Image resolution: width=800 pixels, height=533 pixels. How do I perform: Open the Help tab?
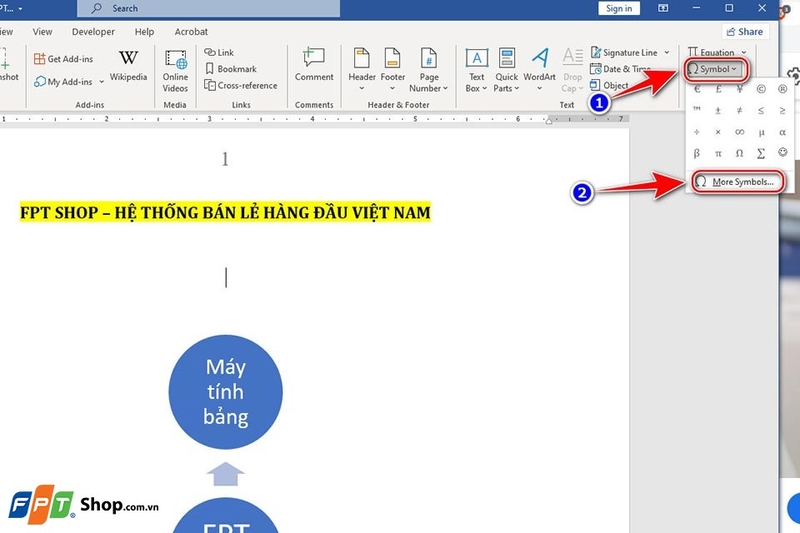click(x=144, y=32)
